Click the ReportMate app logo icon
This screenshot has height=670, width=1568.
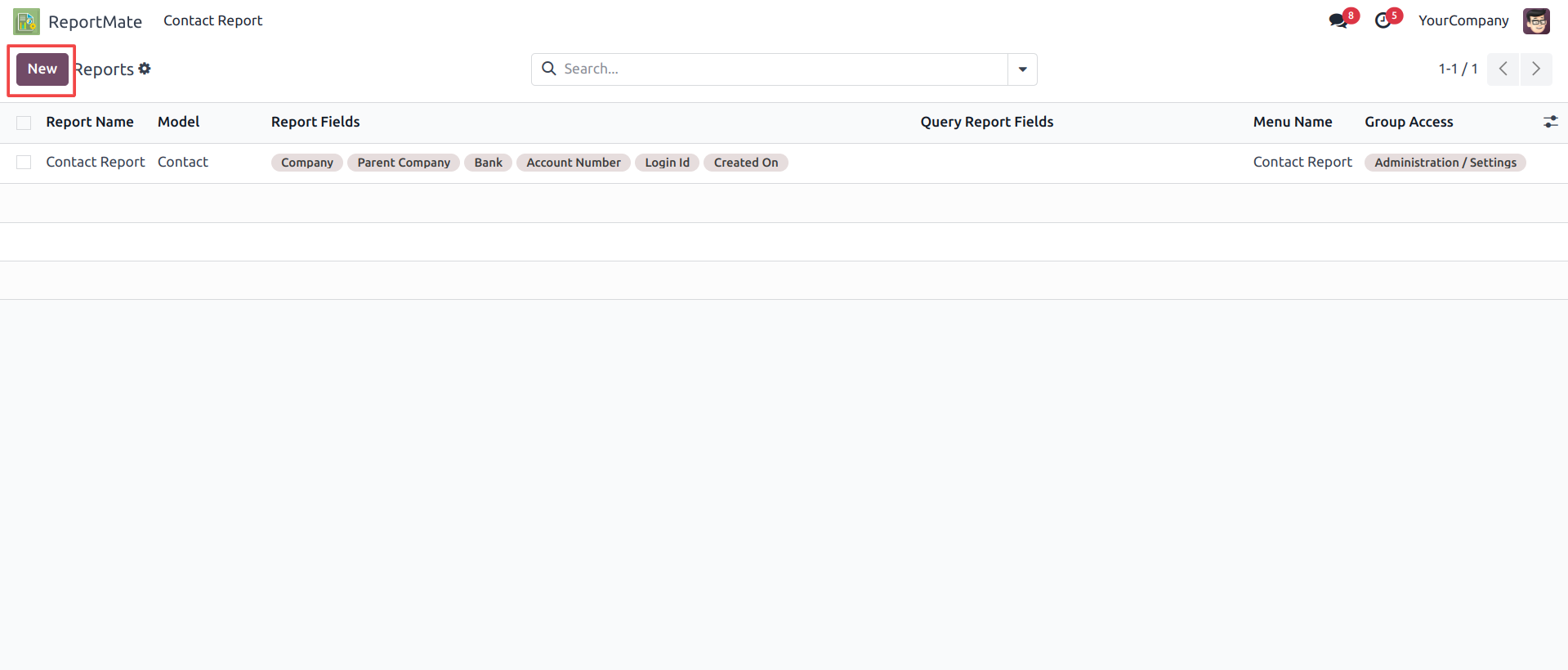tap(26, 21)
